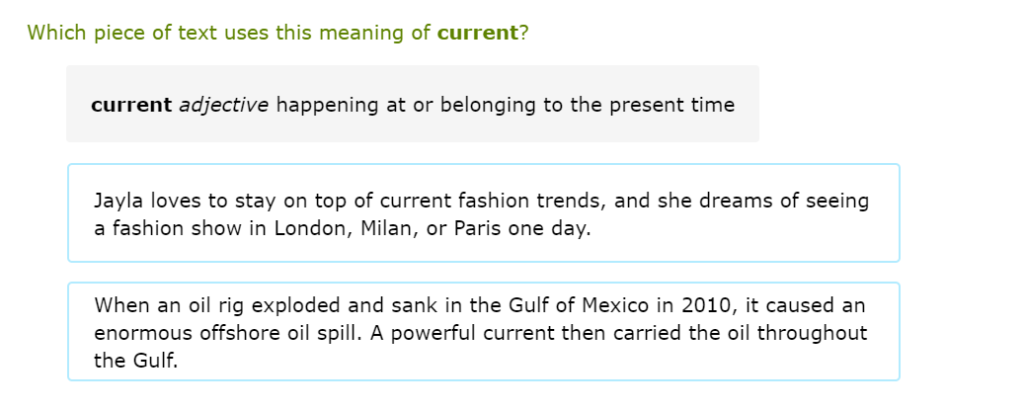Select the answer about the oil rig explosion
1024x411 pixels.
pos(483,331)
